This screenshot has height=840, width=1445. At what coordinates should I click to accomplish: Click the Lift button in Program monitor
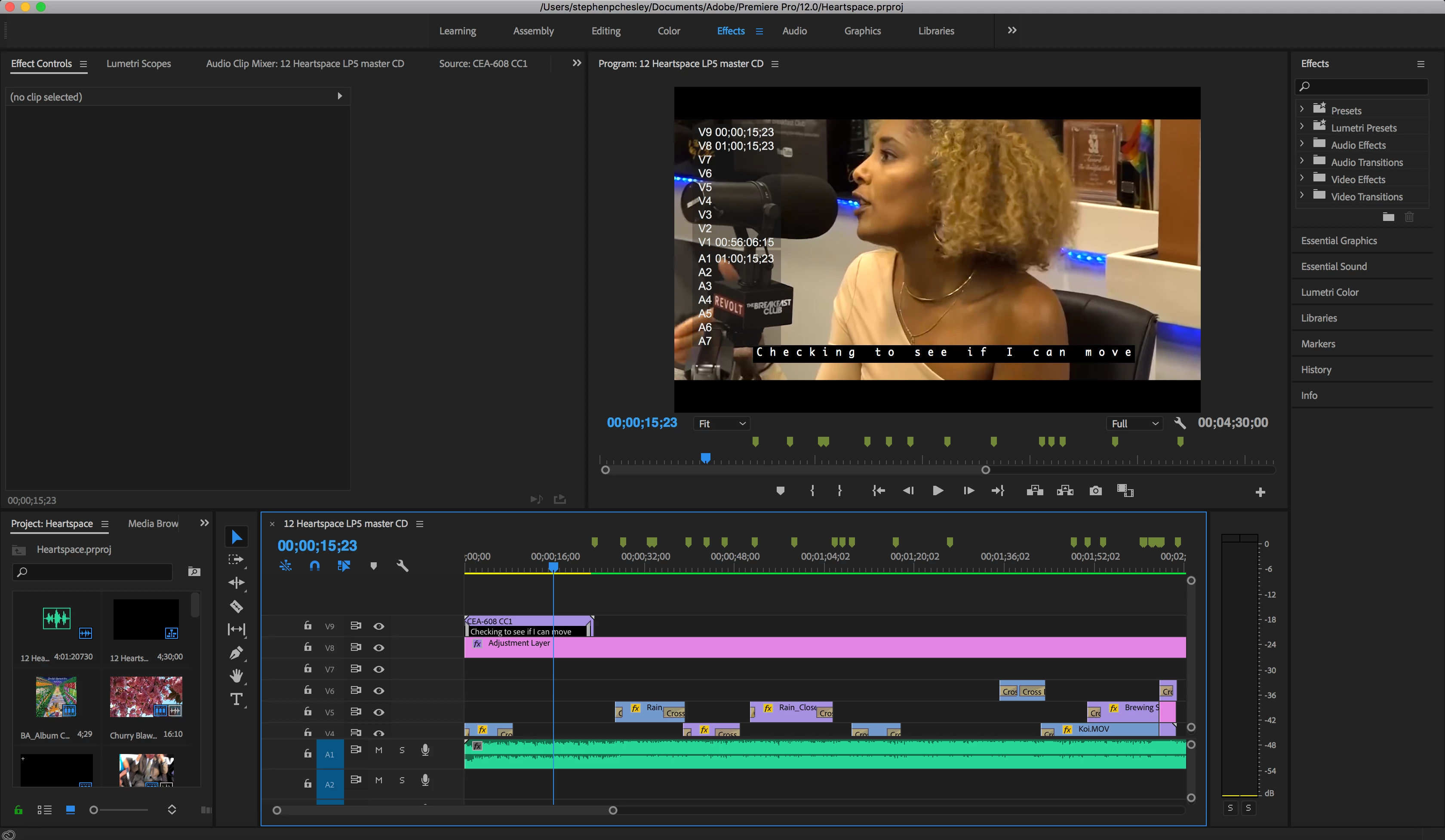(1034, 491)
